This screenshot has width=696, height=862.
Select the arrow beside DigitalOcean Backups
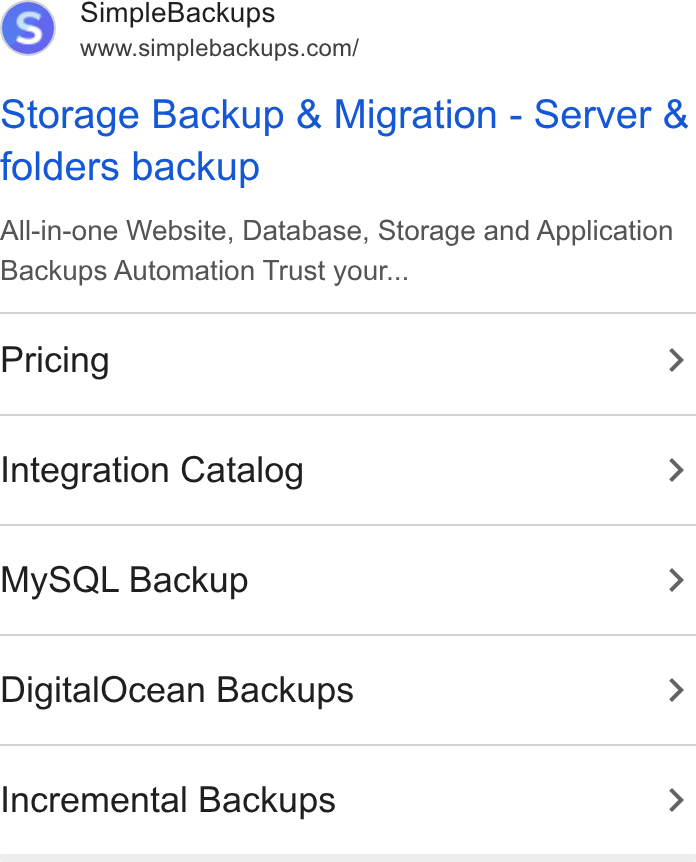click(676, 690)
